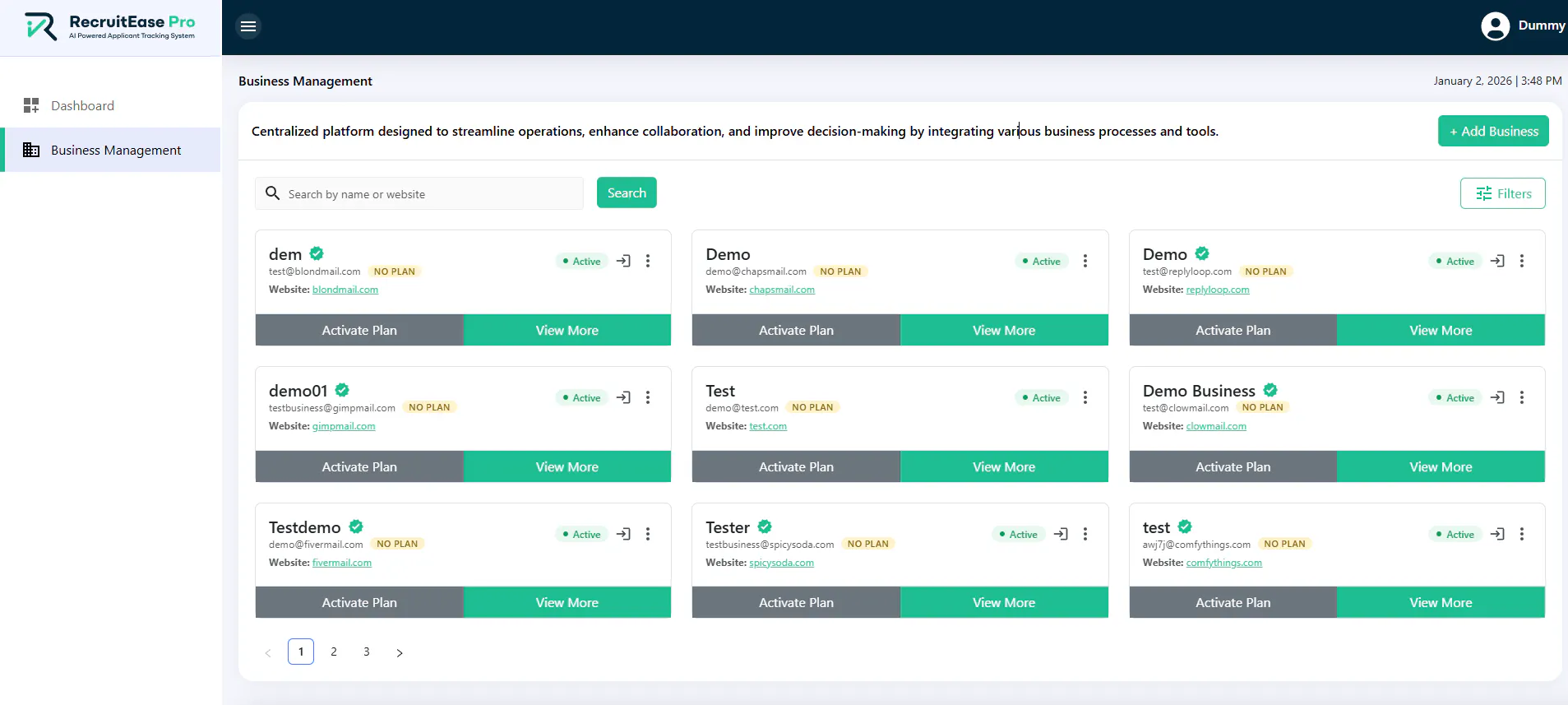Open Dashboard in the sidebar
1568x705 pixels.
coord(110,105)
